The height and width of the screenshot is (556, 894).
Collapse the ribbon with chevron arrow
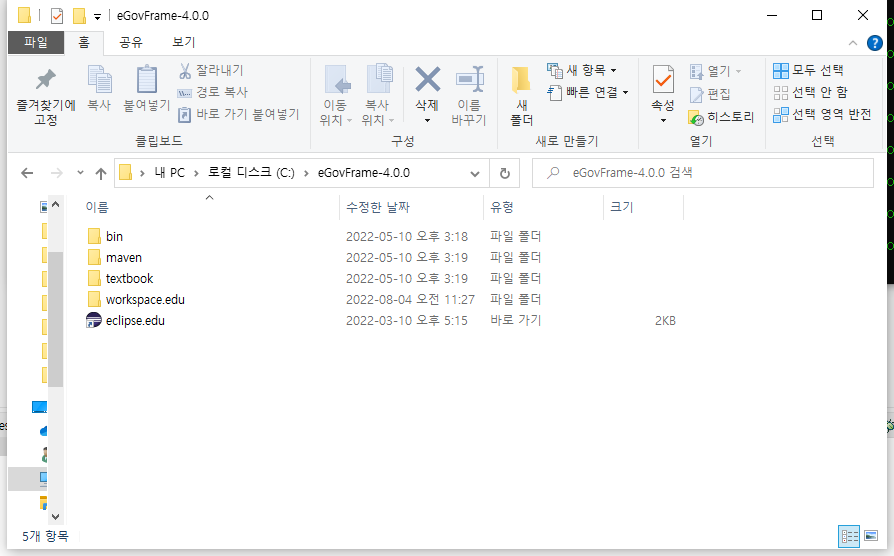[x=853, y=43]
